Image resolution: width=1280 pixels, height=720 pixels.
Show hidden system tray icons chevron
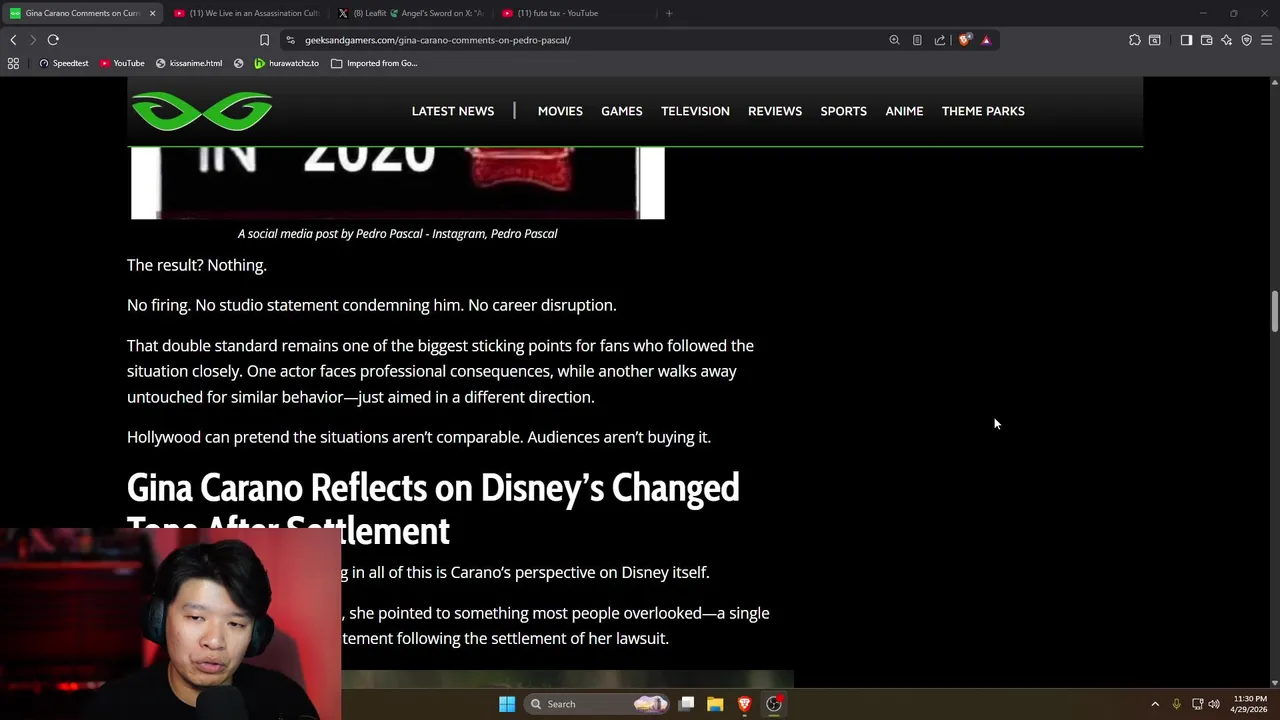pyautogui.click(x=1155, y=704)
